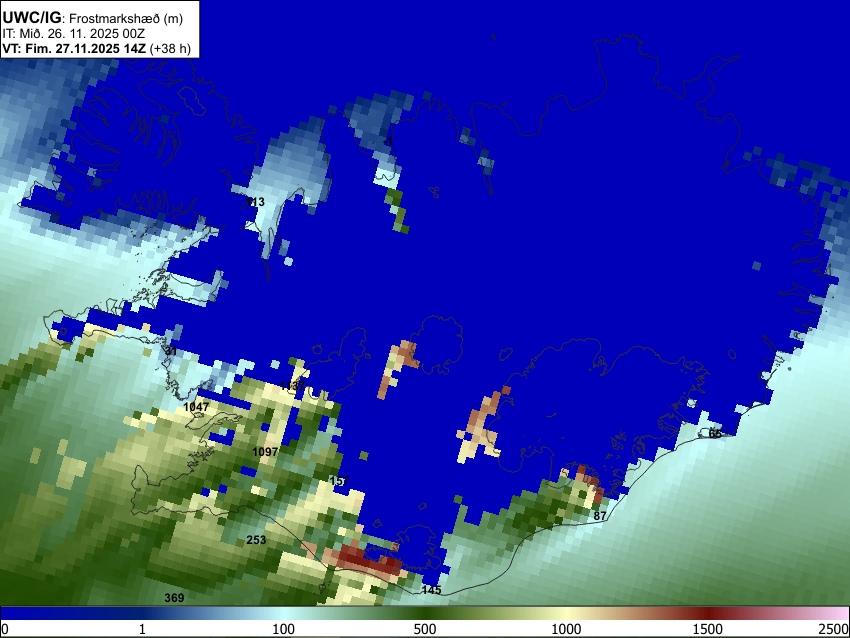Image resolution: width=850 pixels, height=638 pixels.
Task: Click the pale yellow color above the 1000 tick
Action: pyautogui.click(x=566, y=613)
